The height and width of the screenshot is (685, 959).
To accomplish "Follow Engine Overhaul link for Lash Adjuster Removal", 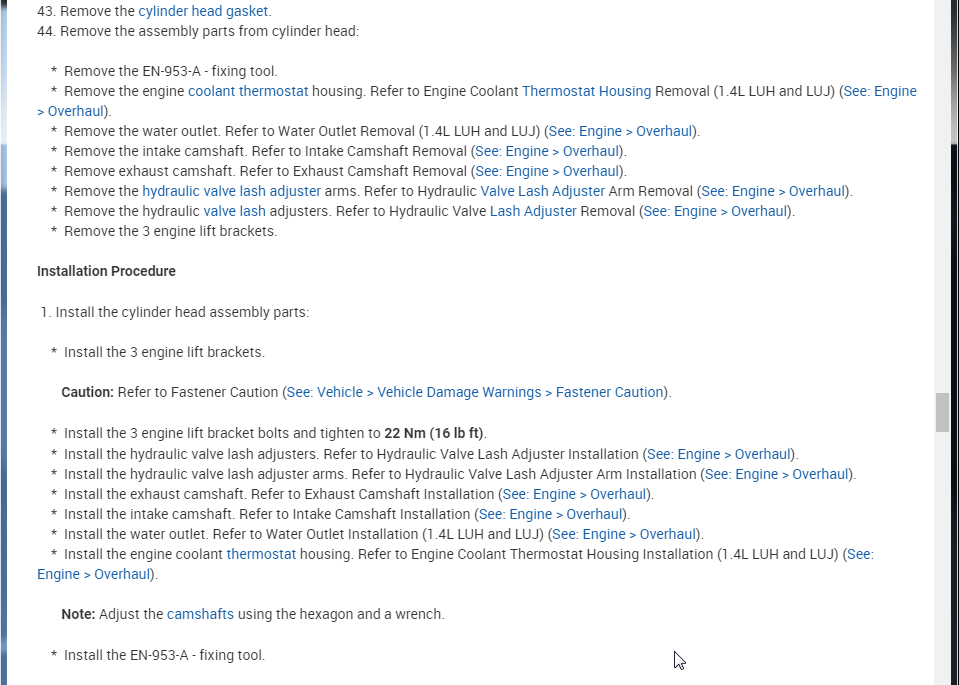I will click(716, 211).
